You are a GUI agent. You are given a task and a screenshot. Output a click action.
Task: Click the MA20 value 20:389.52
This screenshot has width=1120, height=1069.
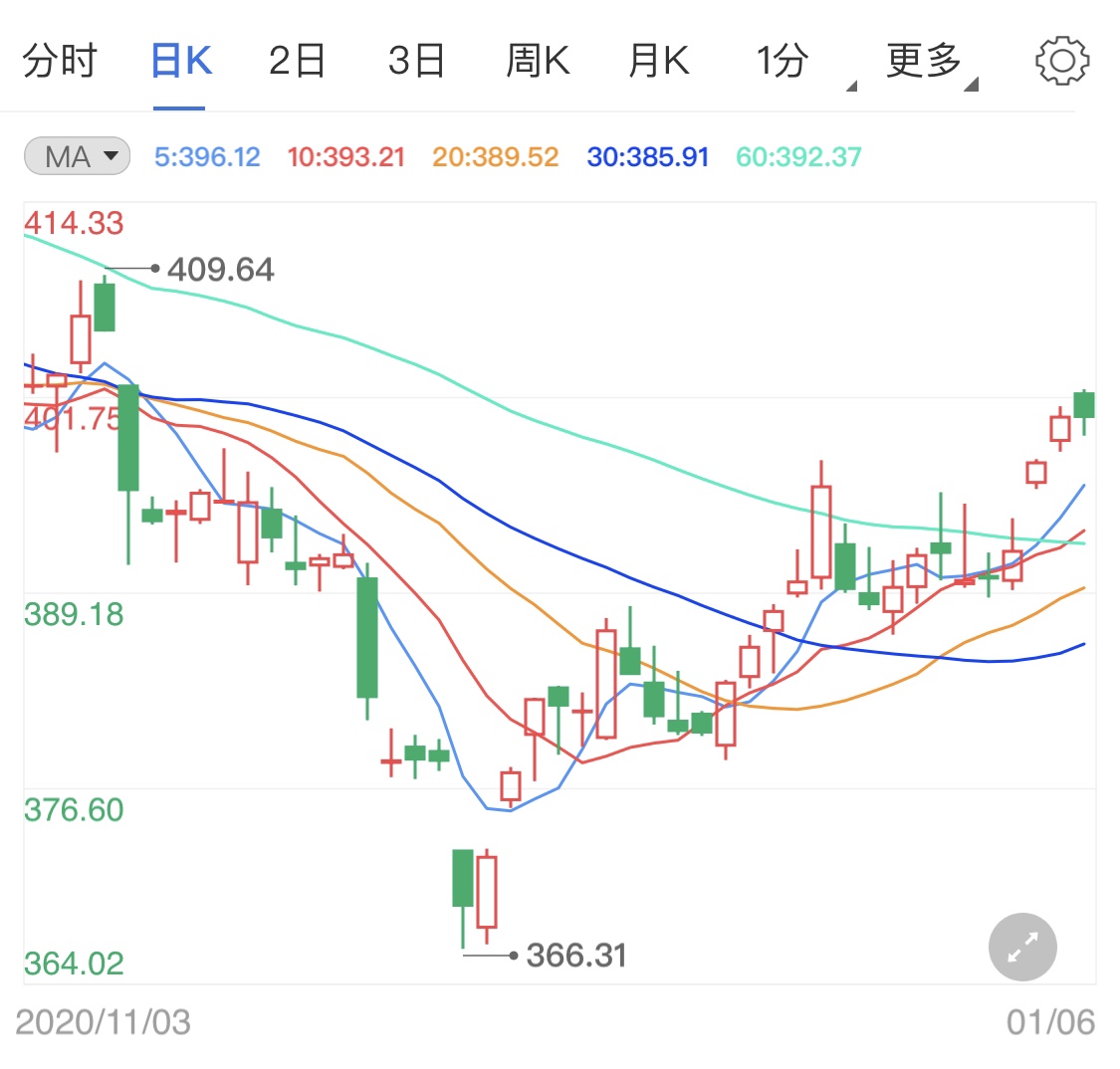coord(495,157)
